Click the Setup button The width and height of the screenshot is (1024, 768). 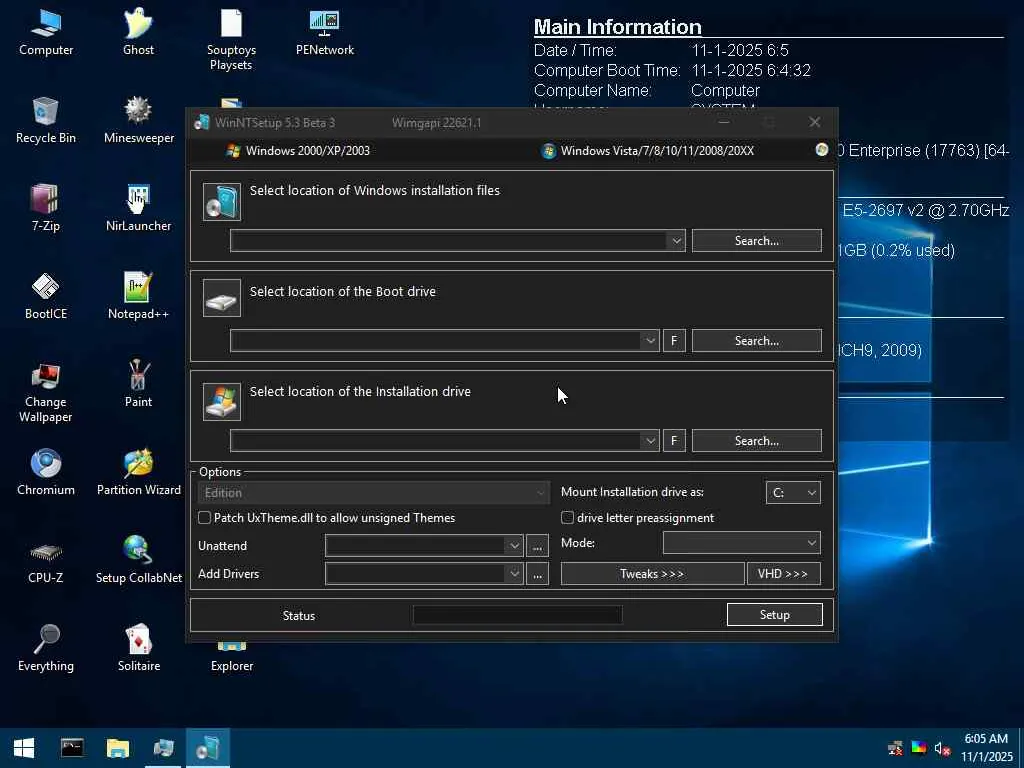(x=775, y=615)
